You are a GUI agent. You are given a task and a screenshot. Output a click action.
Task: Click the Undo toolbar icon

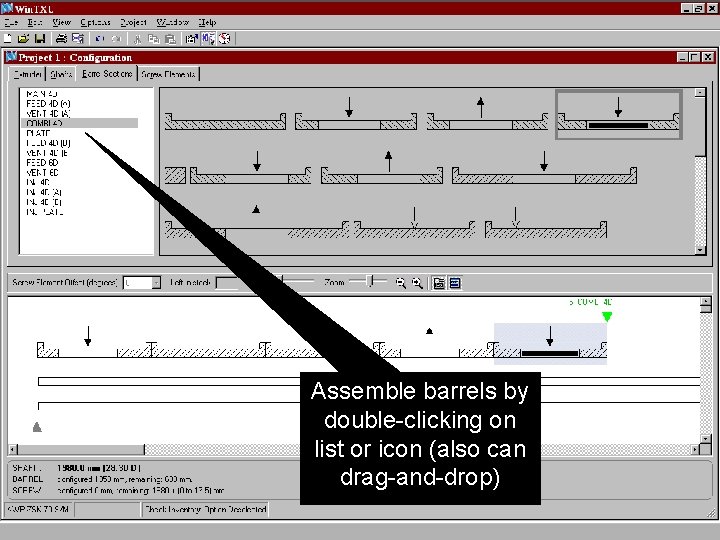pyautogui.click(x=100, y=39)
